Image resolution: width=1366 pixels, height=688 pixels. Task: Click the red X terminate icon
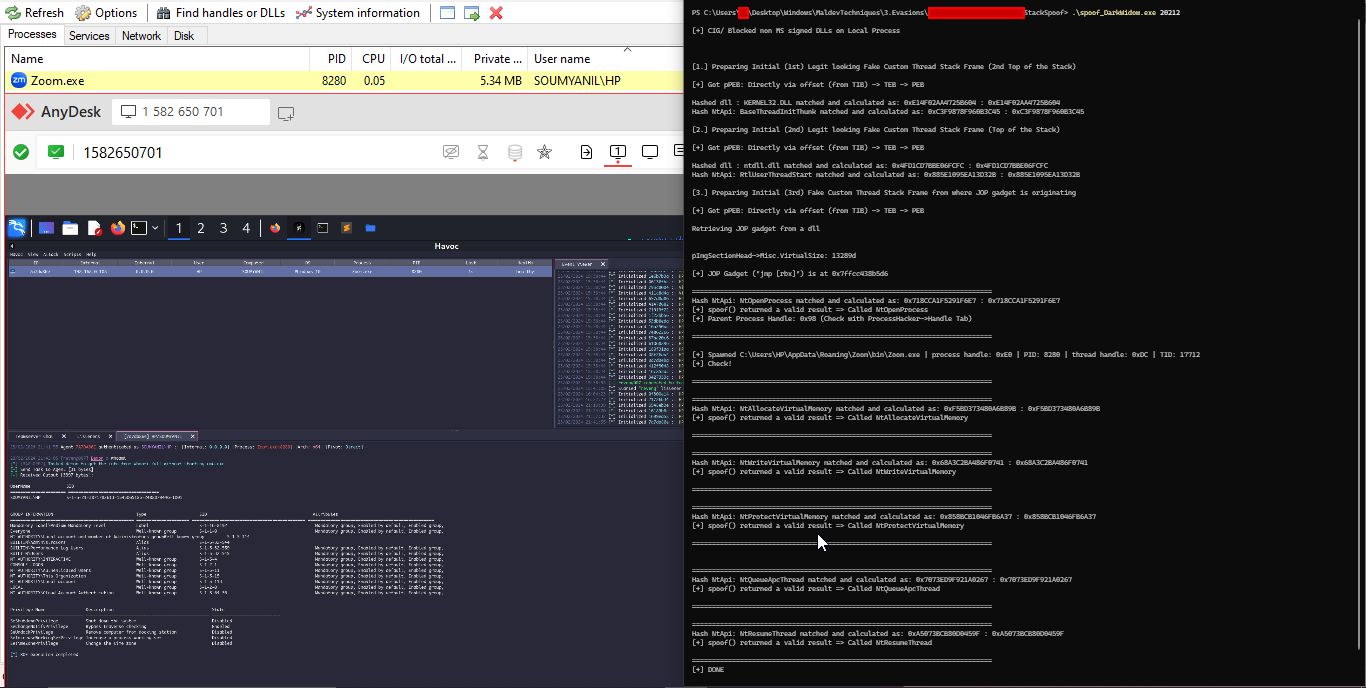click(496, 13)
